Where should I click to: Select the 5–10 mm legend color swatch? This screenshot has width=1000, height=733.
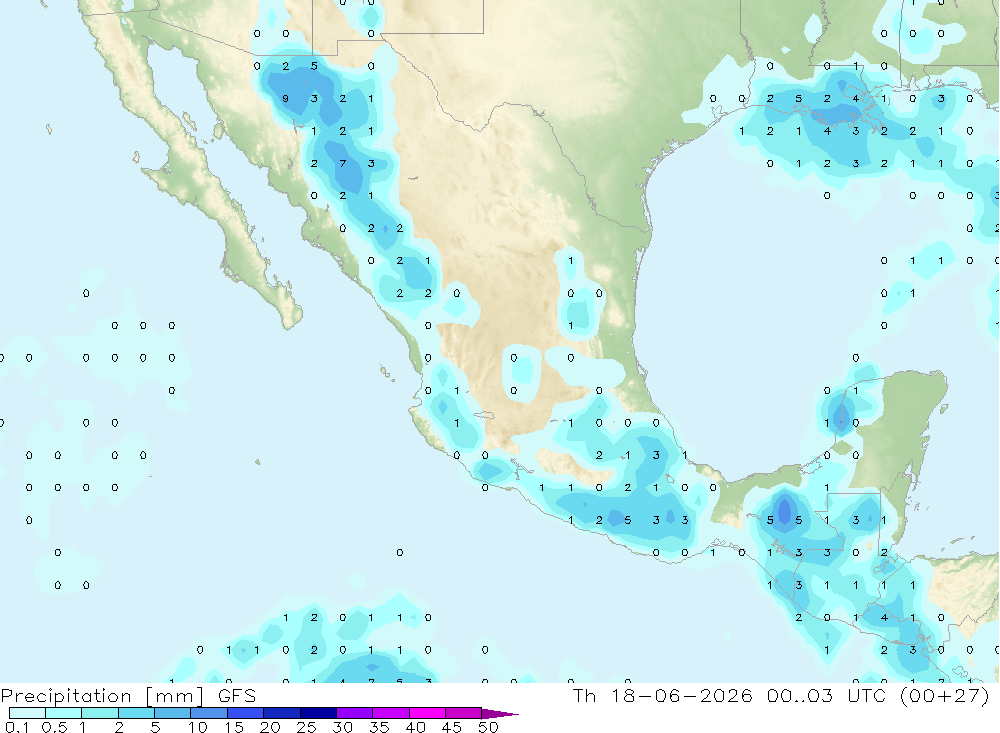[x=173, y=713]
